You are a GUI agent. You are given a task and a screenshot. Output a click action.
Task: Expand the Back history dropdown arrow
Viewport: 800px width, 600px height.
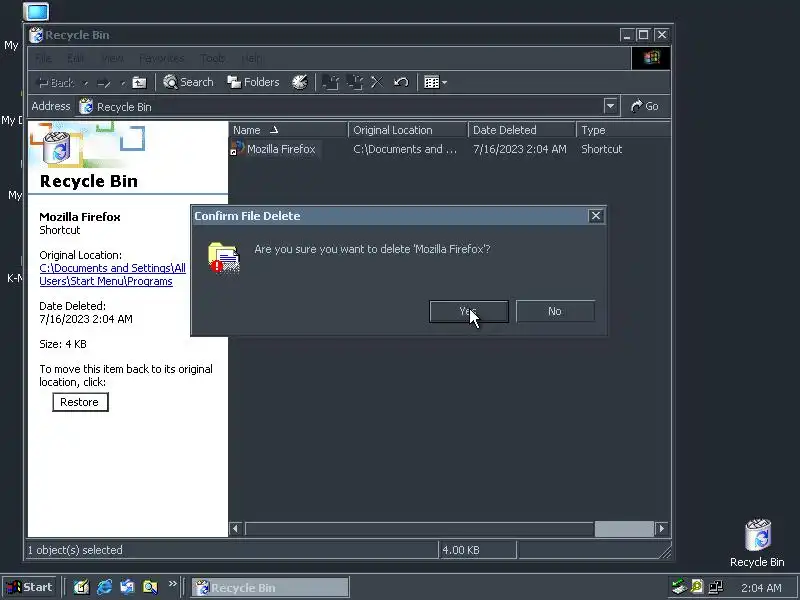click(86, 83)
